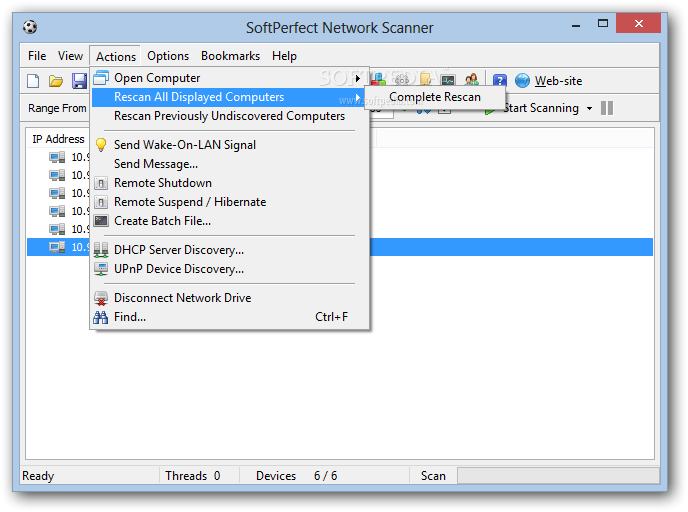Open the Bookmarks menu

coord(230,56)
